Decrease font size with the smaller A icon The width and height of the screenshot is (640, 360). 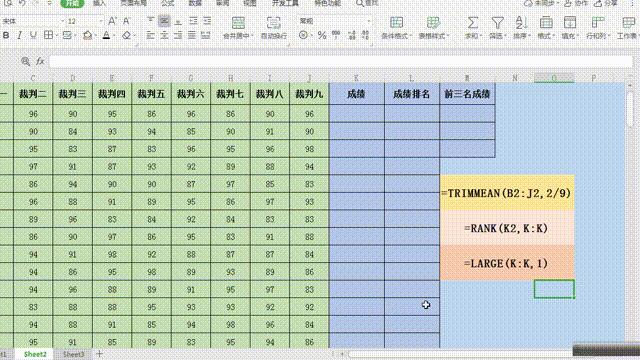coord(127,21)
